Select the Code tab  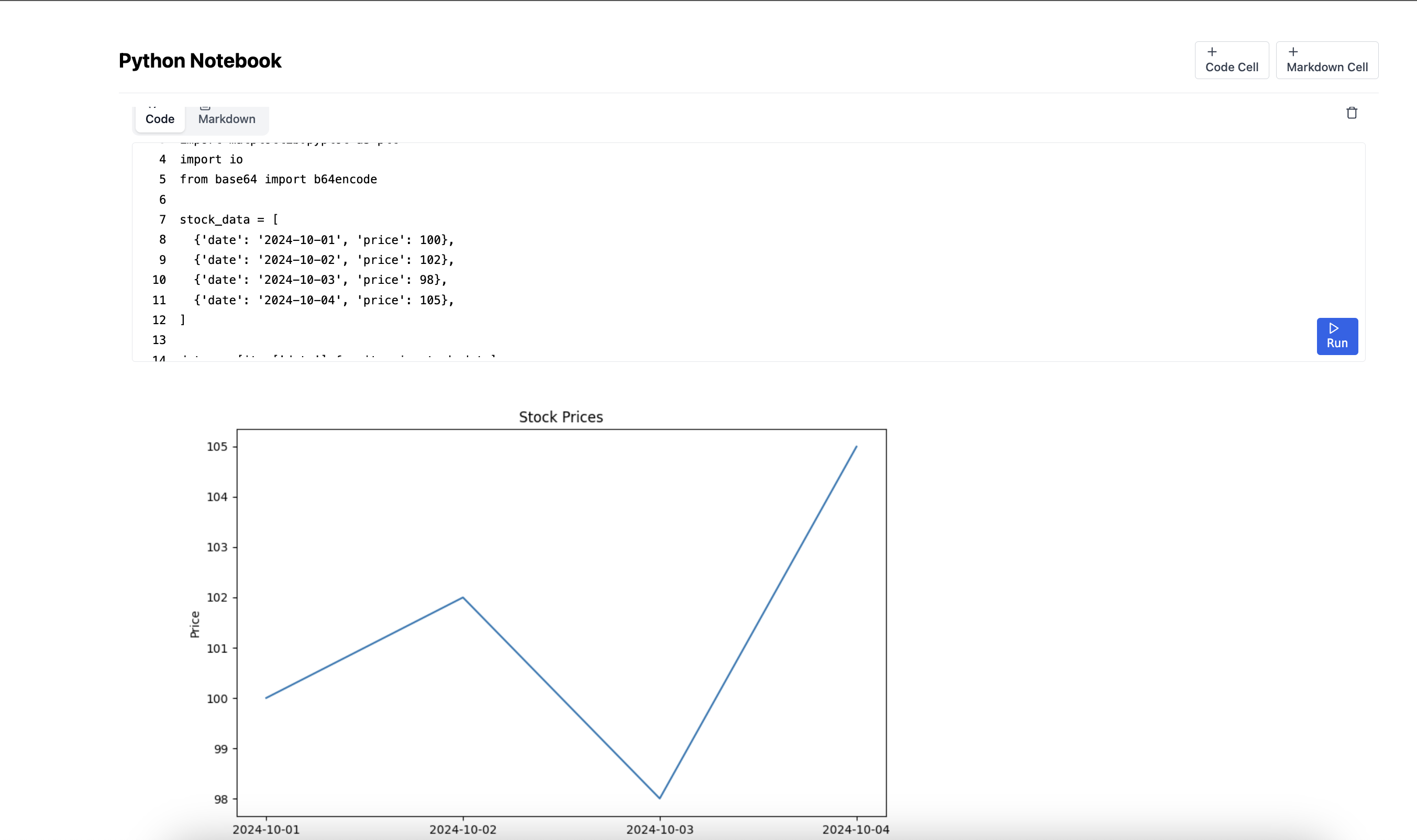click(160, 119)
